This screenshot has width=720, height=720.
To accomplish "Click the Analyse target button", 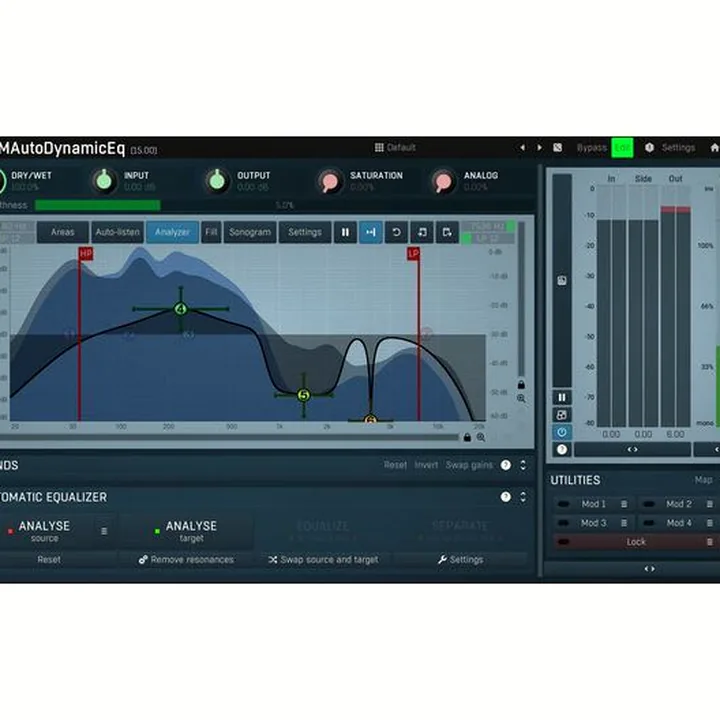I will click(186, 531).
